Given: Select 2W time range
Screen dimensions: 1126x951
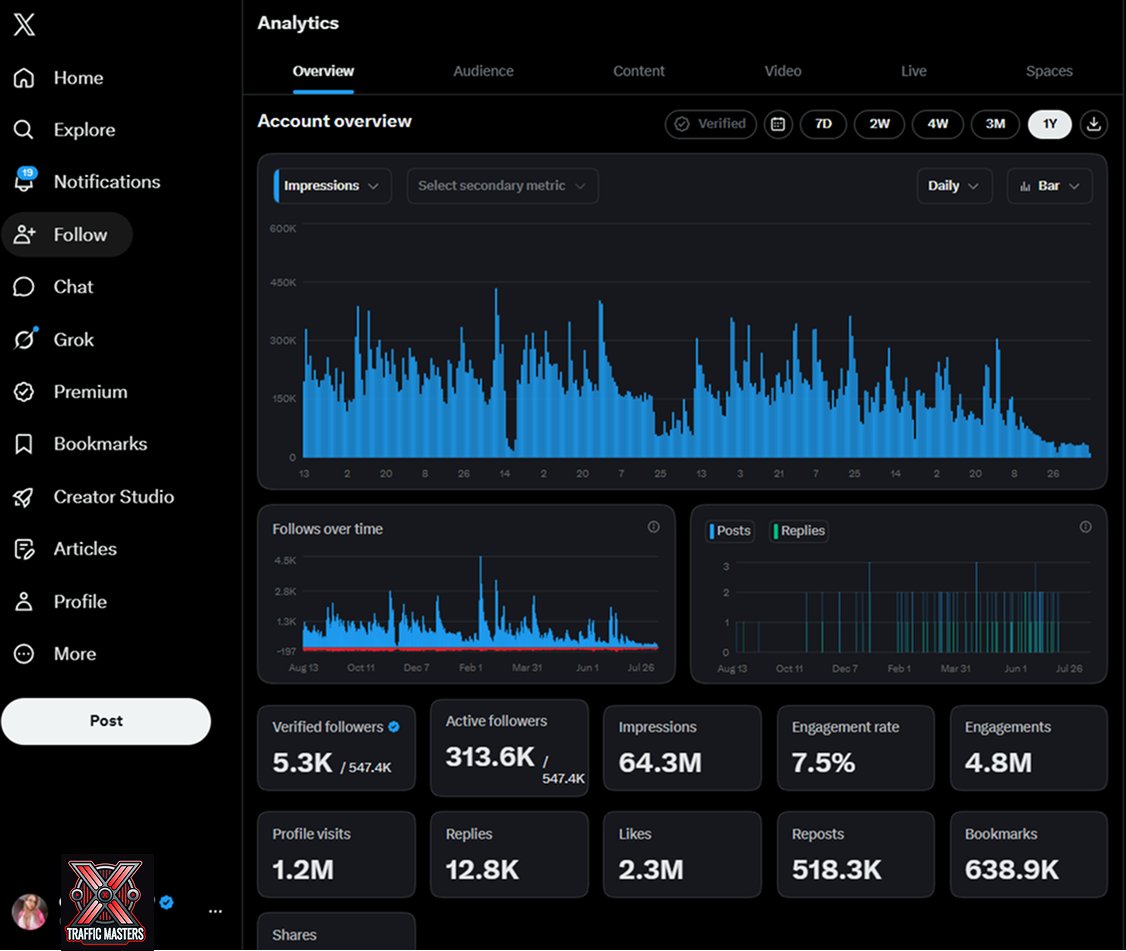Looking at the screenshot, I should point(879,124).
